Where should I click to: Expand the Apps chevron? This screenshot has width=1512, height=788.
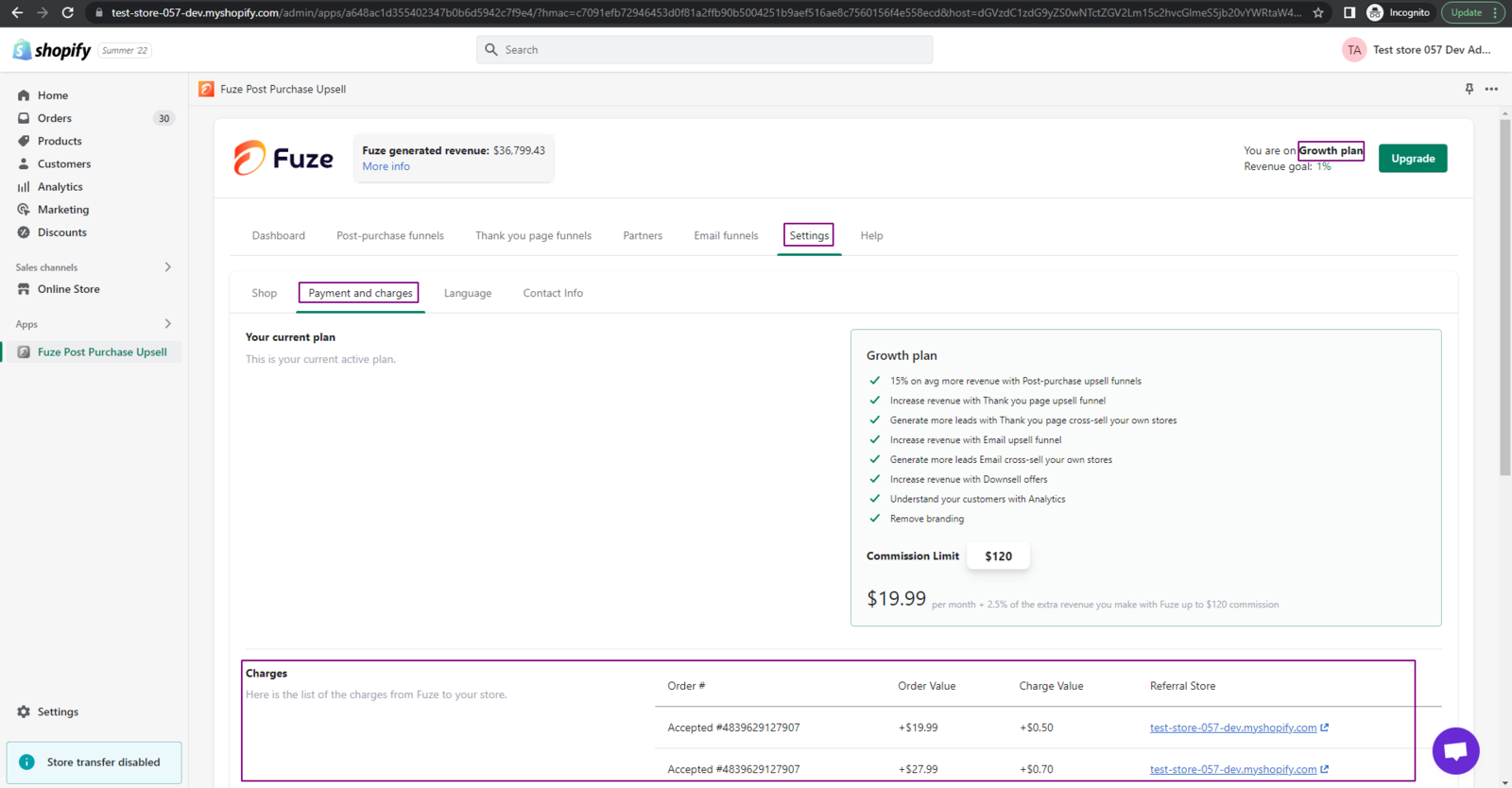coord(168,324)
